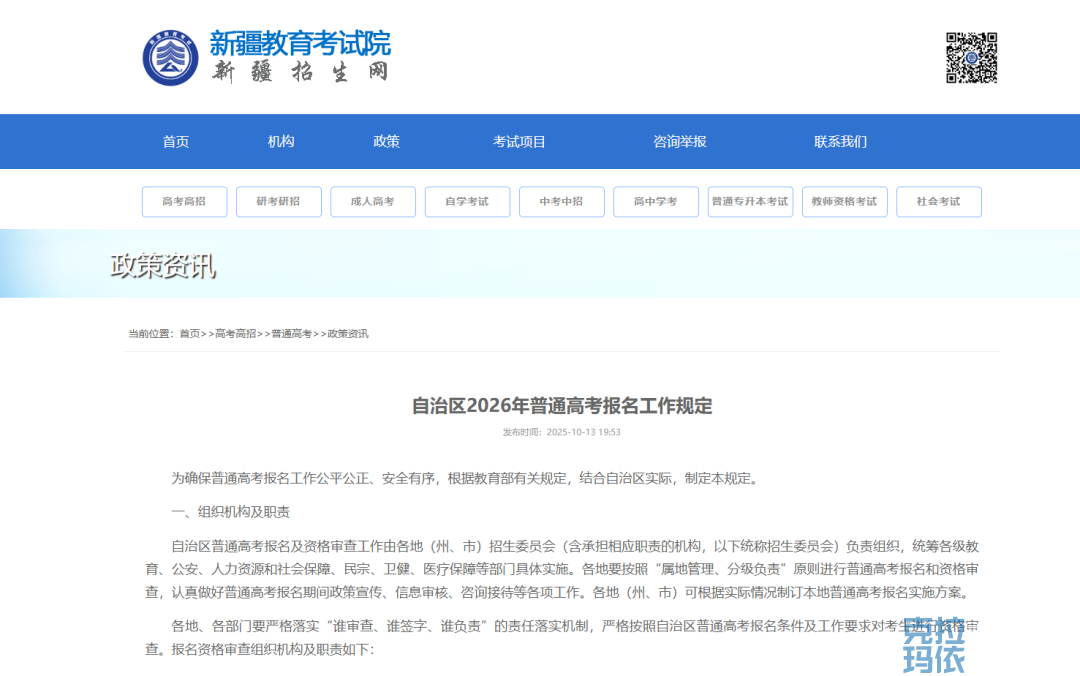Open the 中考中招 category button
The image size is (1080, 676).
(x=561, y=202)
